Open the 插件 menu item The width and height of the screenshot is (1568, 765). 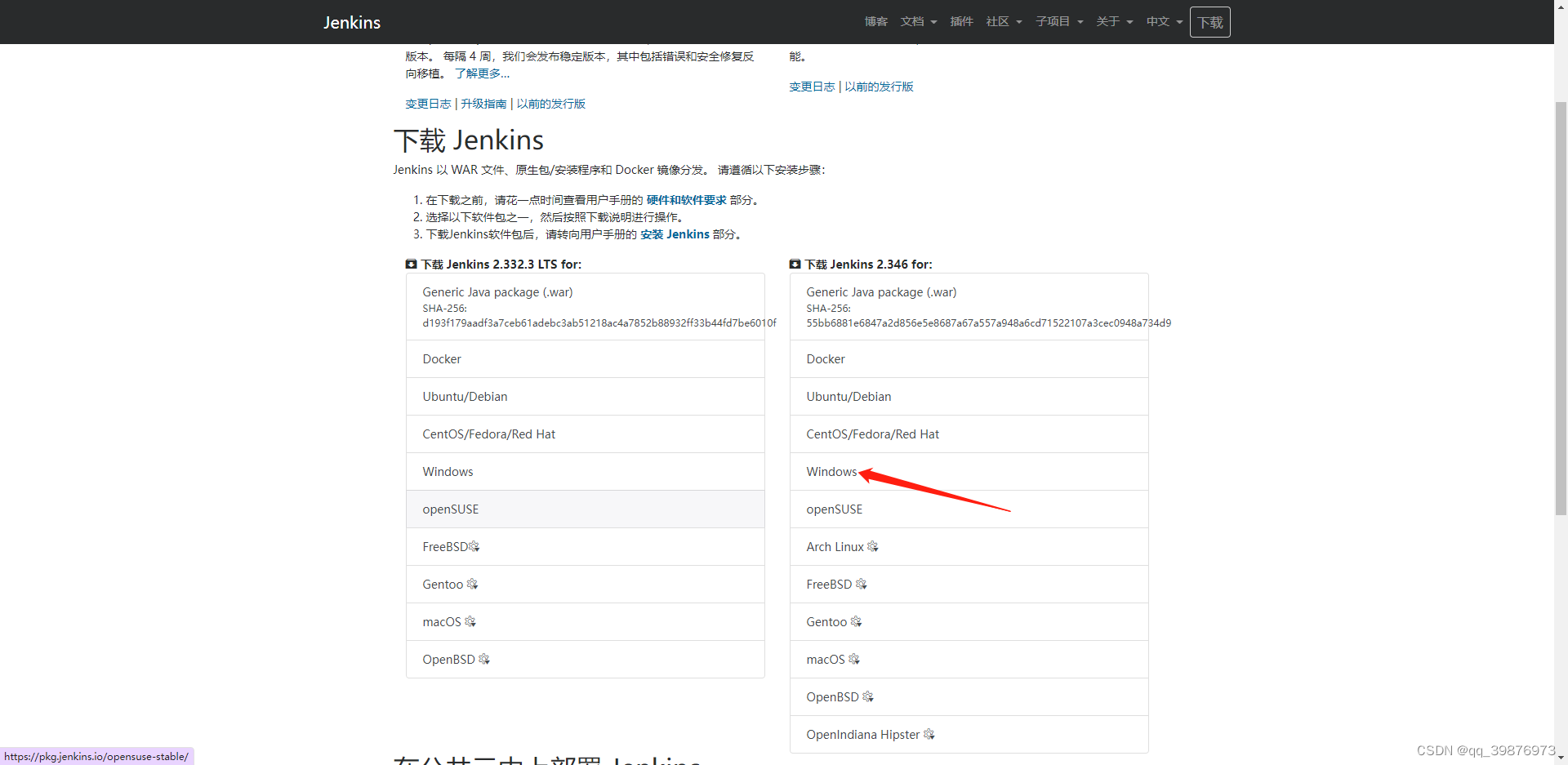(961, 21)
